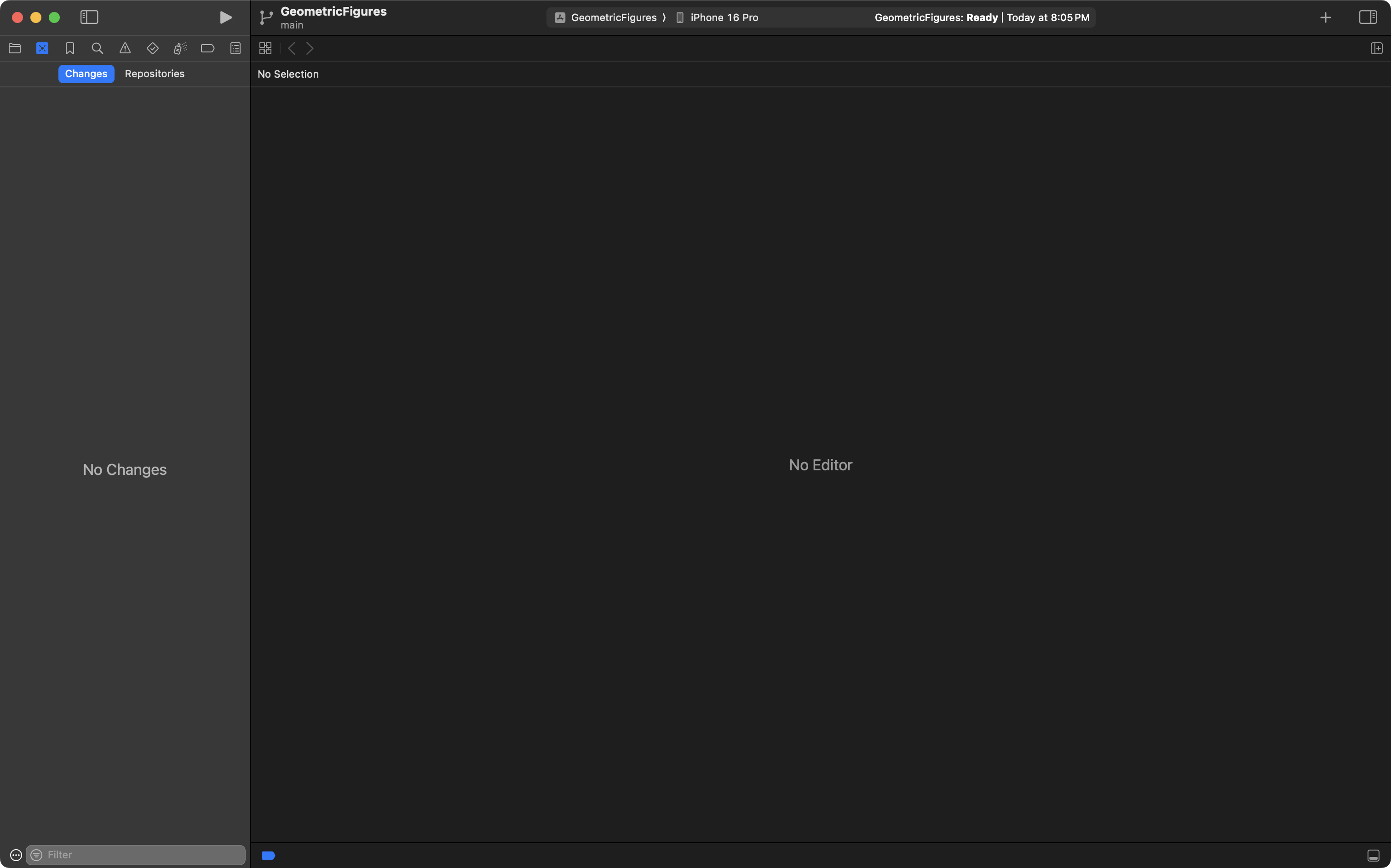The height and width of the screenshot is (868, 1391).
Task: Show the Issue navigator warning icon
Action: pyautogui.click(x=125, y=49)
